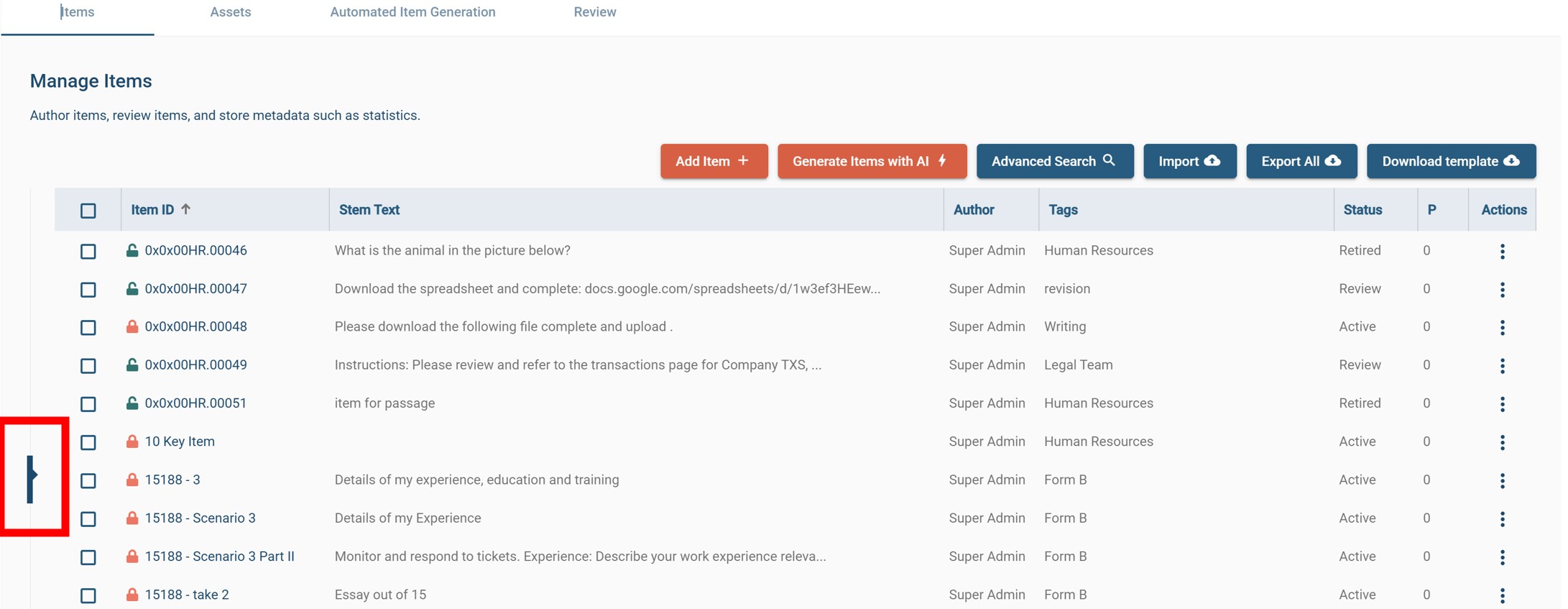Image resolution: width=1568 pixels, height=609 pixels.
Task: Click the lock icon next to 15188 - 3
Action: pyautogui.click(x=132, y=480)
